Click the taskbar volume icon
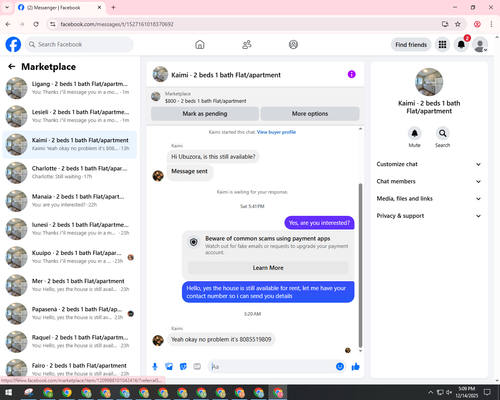This screenshot has height=400, width=500. tap(449, 392)
